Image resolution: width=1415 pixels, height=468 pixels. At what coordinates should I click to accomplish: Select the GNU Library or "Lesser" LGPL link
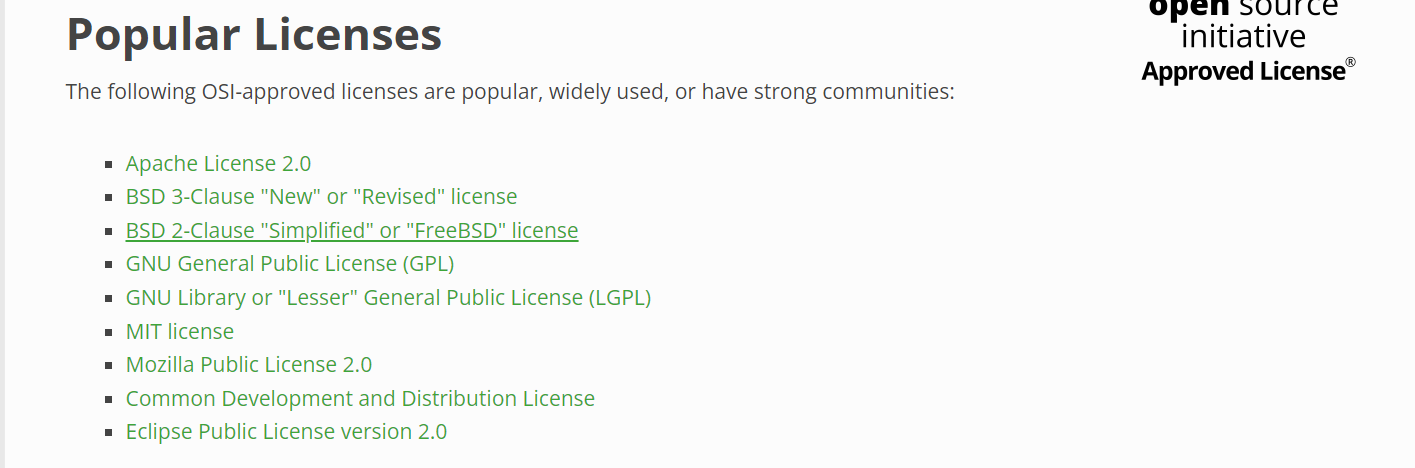coord(388,298)
